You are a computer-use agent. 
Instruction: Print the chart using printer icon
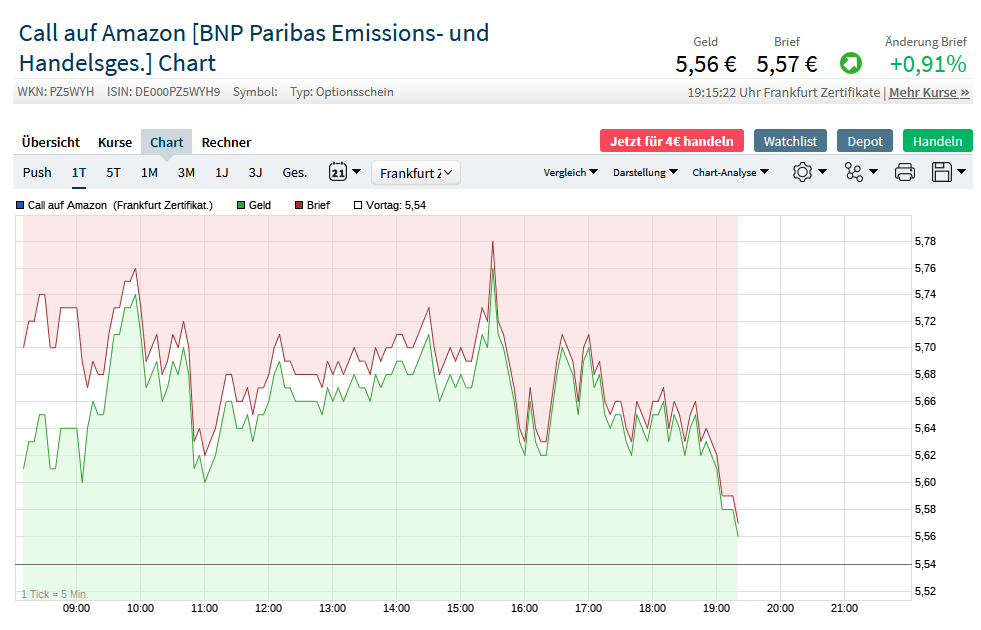[x=905, y=172]
